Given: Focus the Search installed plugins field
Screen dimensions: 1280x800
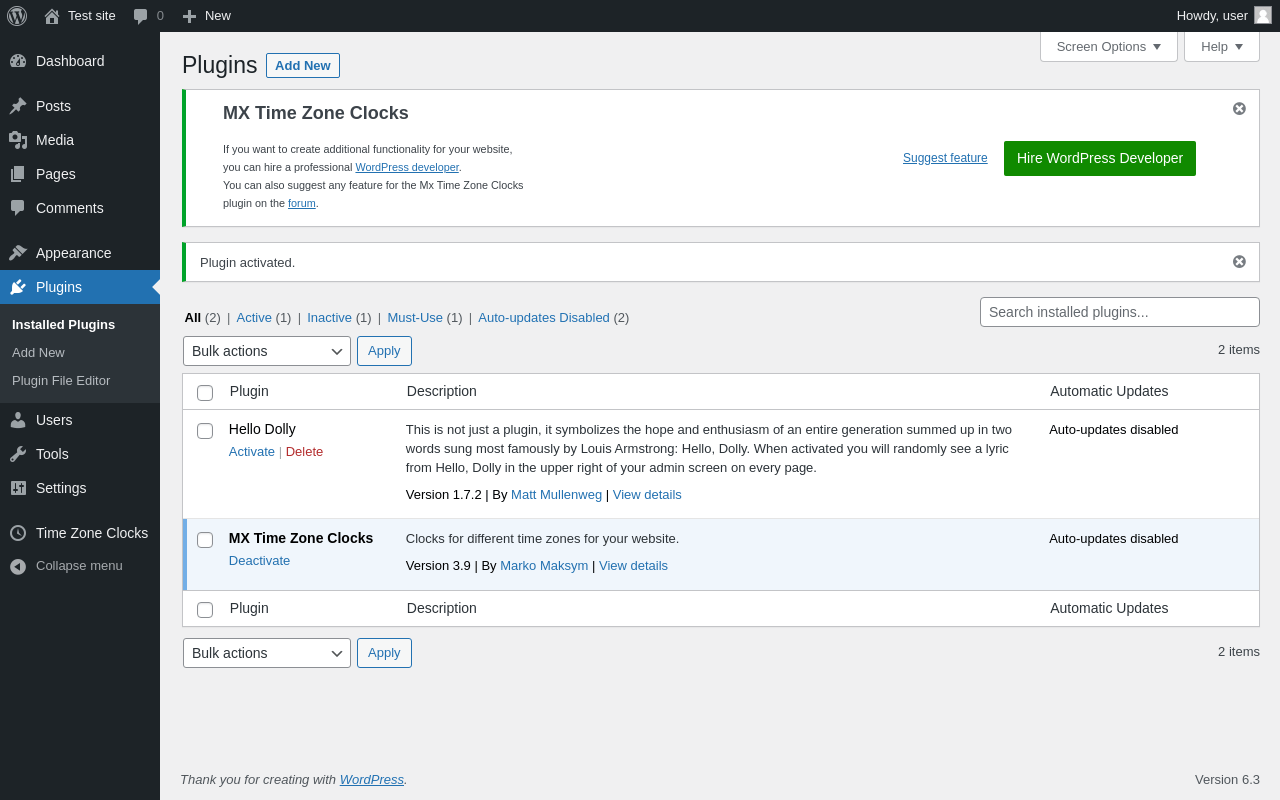Looking at the screenshot, I should click(x=1120, y=312).
